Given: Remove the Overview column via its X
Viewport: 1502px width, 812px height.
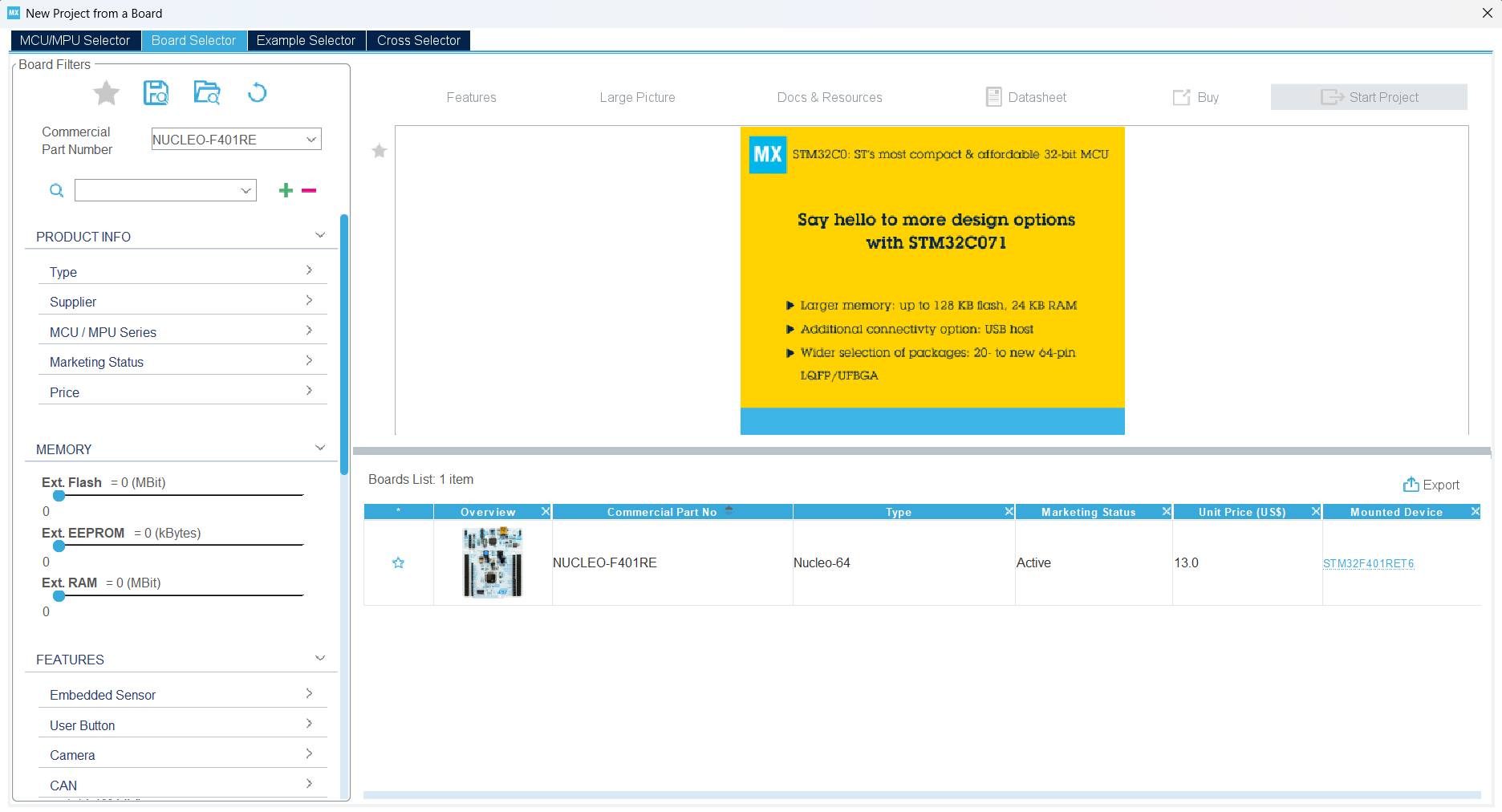Looking at the screenshot, I should (x=546, y=511).
